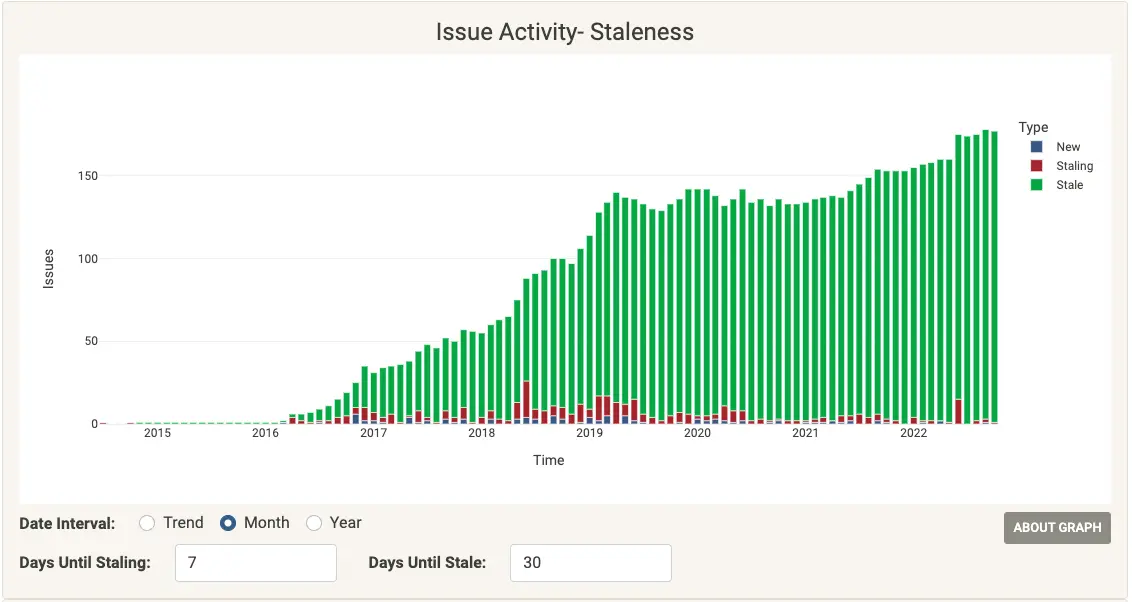The width and height of the screenshot is (1132, 602).
Task: Click the Days Until Stale input field
Action: pos(590,563)
